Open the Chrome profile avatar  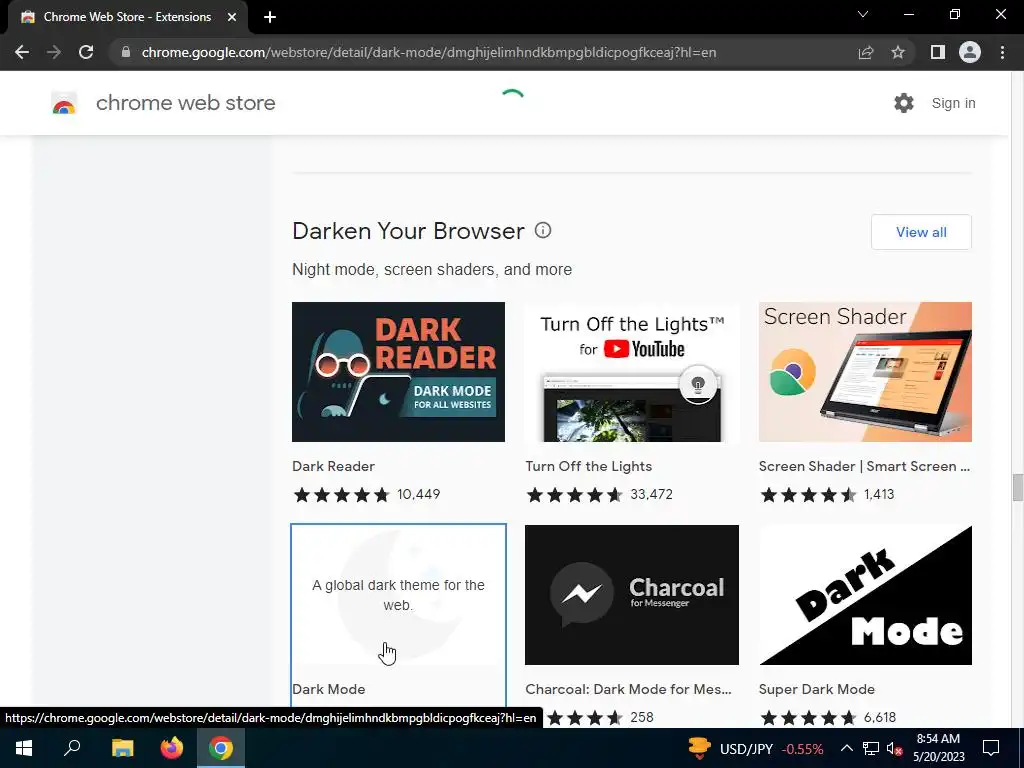970,52
